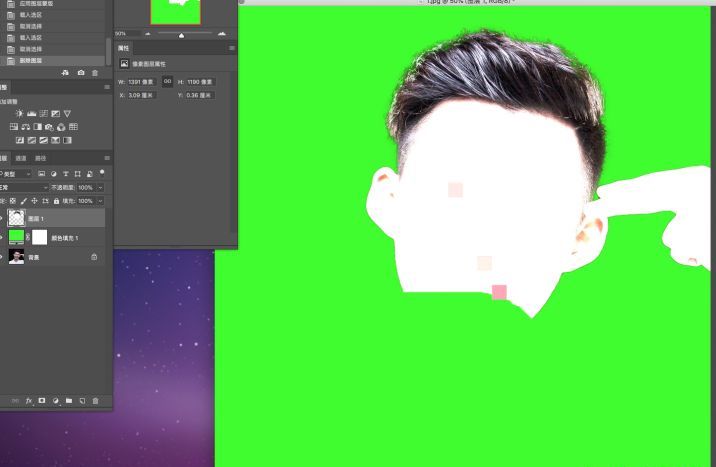Create new fill or adjustment layer
716x467 pixels.
click(x=55, y=400)
